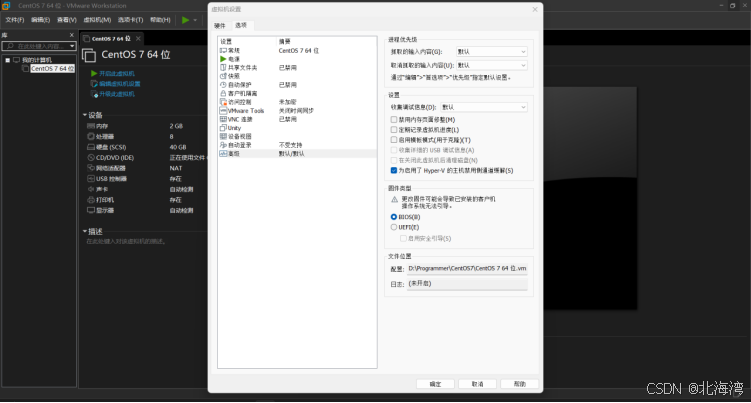The image size is (751, 403).
Task: Click the 硬盘 (SCSI) device icon
Action: (91, 147)
